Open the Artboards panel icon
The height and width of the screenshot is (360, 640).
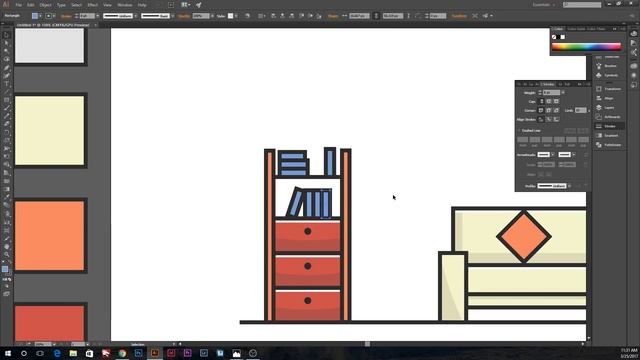pos(599,117)
